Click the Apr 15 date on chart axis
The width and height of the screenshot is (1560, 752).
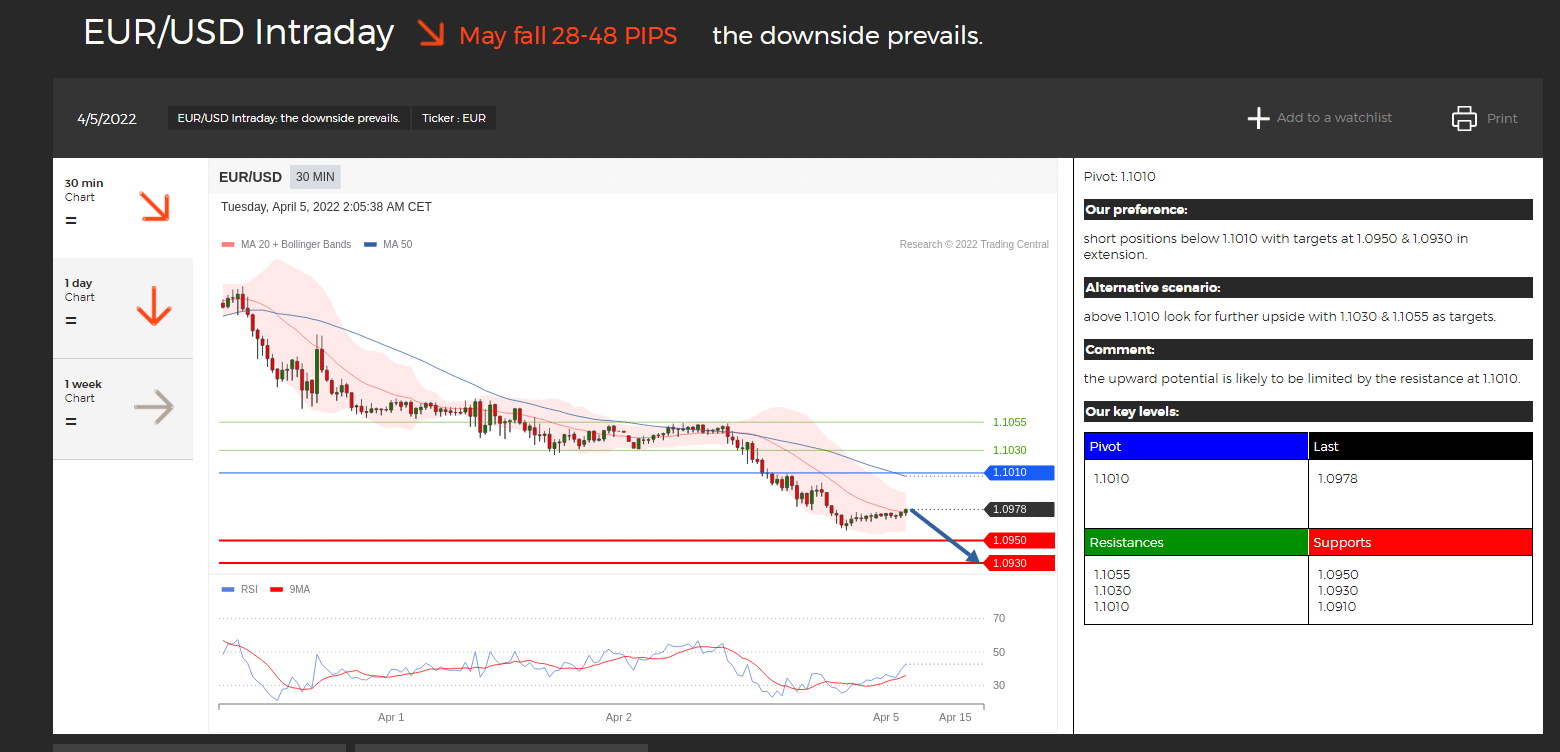click(955, 717)
